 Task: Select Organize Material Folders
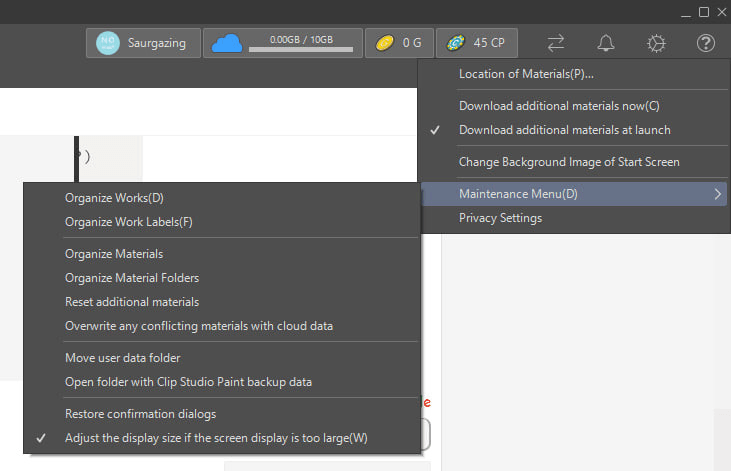pos(222,278)
